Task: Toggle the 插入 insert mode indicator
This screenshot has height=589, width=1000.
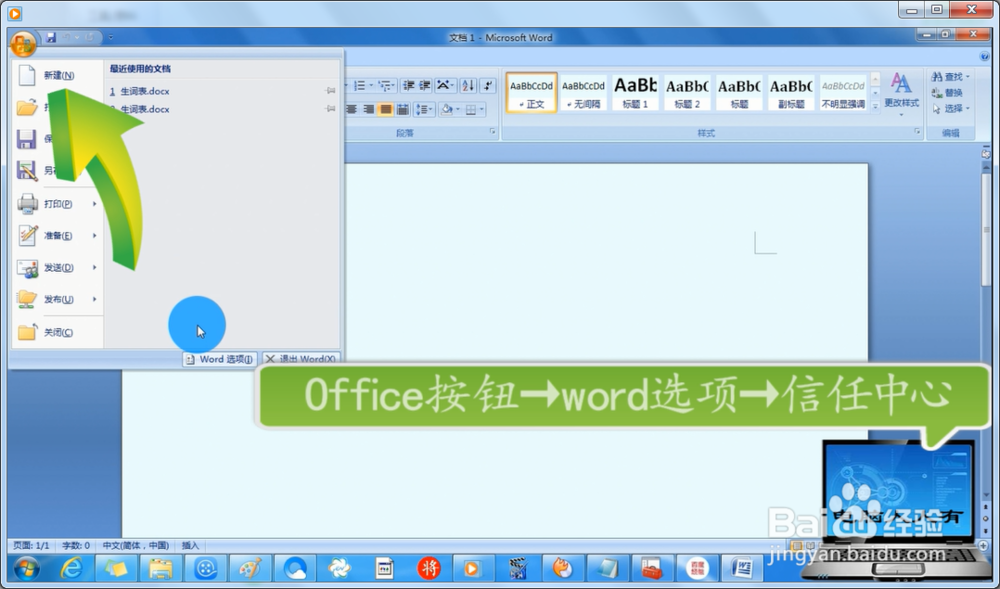Action: point(191,546)
